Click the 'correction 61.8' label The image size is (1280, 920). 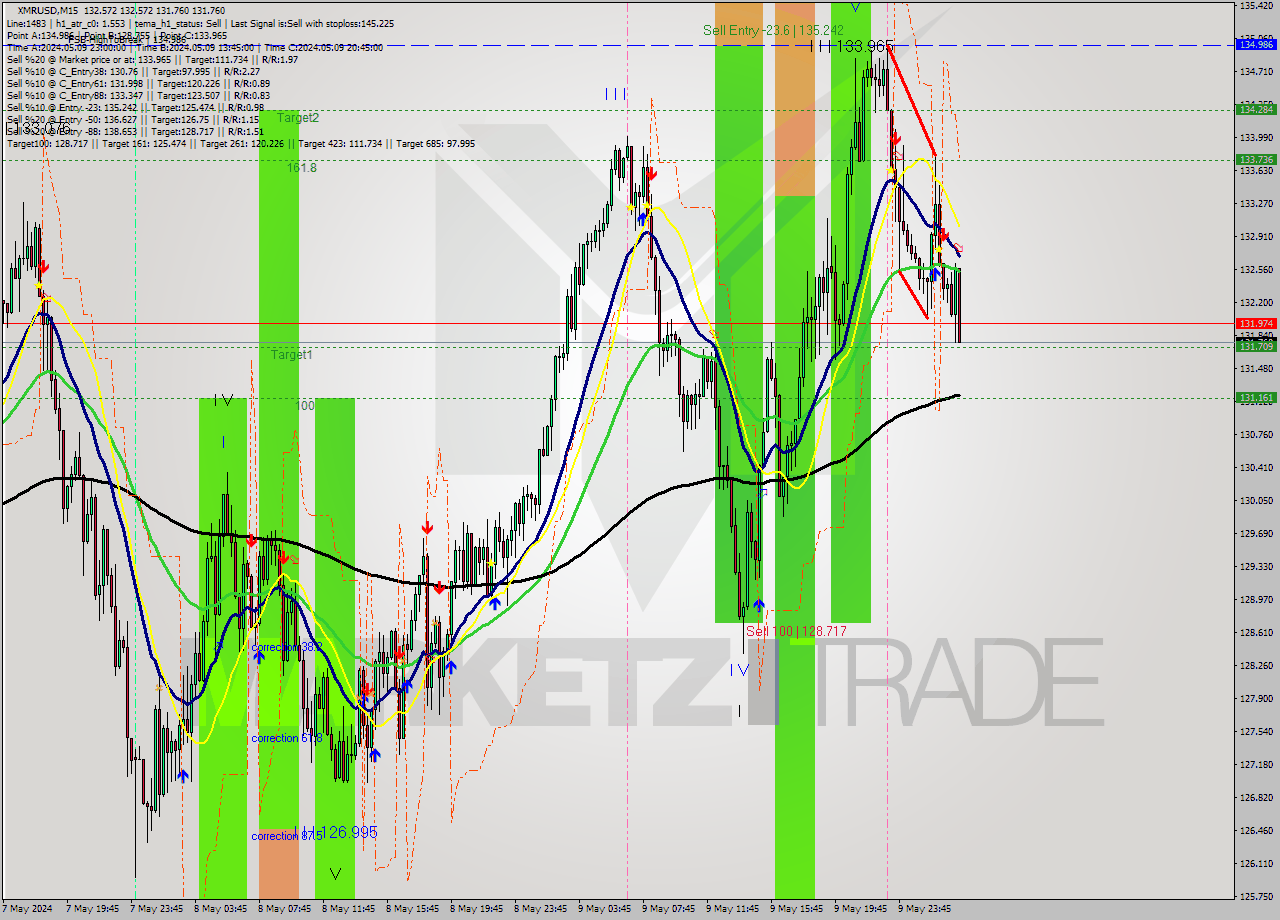[x=286, y=738]
